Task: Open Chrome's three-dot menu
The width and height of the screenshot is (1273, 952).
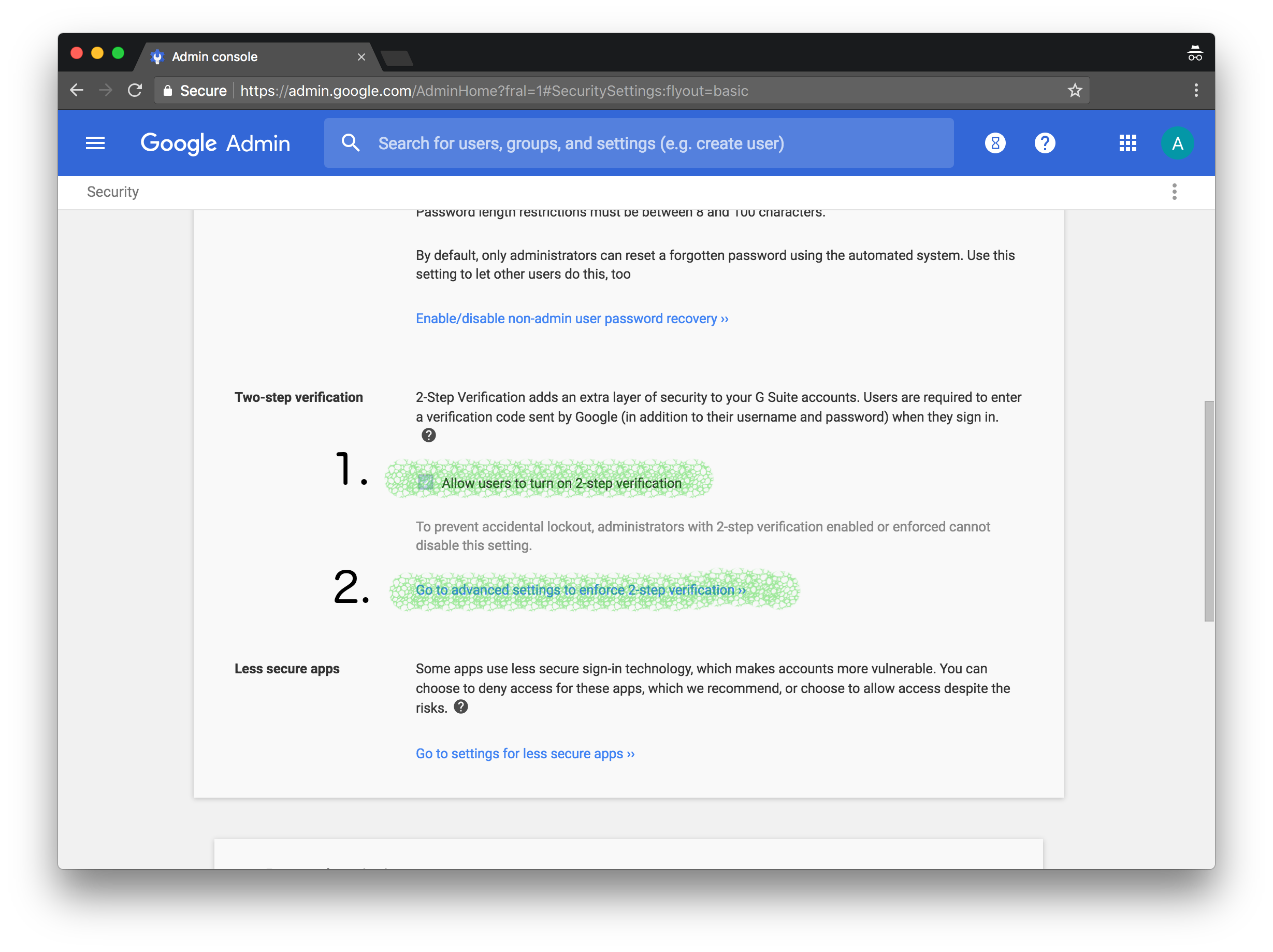Action: coord(1196,90)
